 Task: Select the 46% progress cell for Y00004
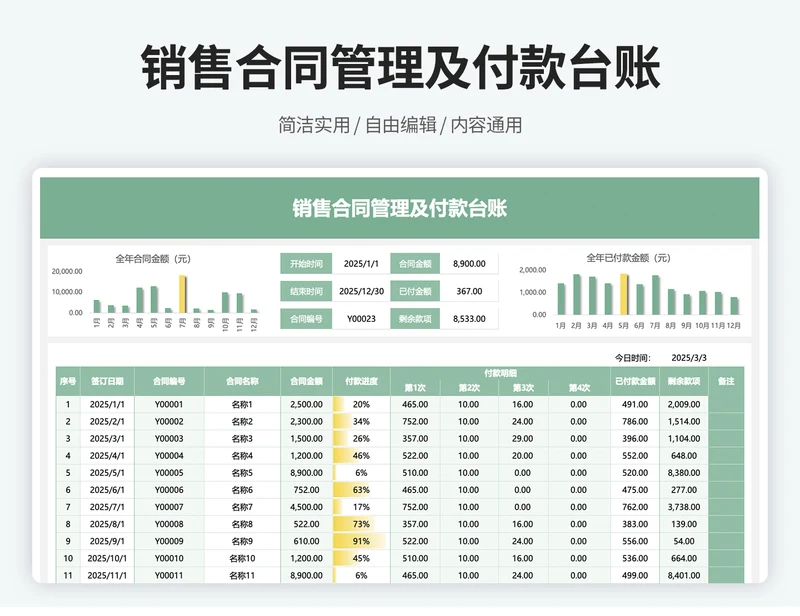point(361,456)
